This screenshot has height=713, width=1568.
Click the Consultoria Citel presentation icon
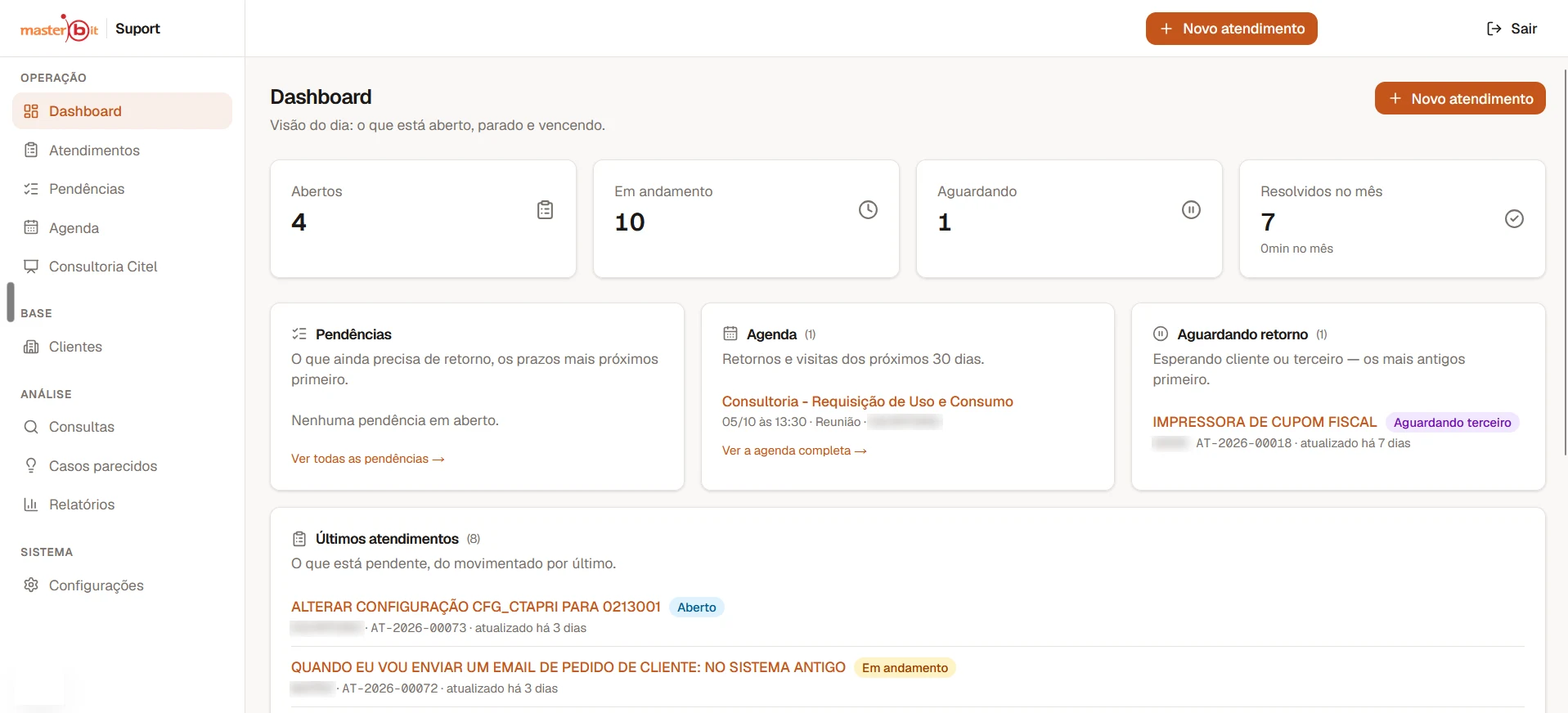[x=31, y=267]
